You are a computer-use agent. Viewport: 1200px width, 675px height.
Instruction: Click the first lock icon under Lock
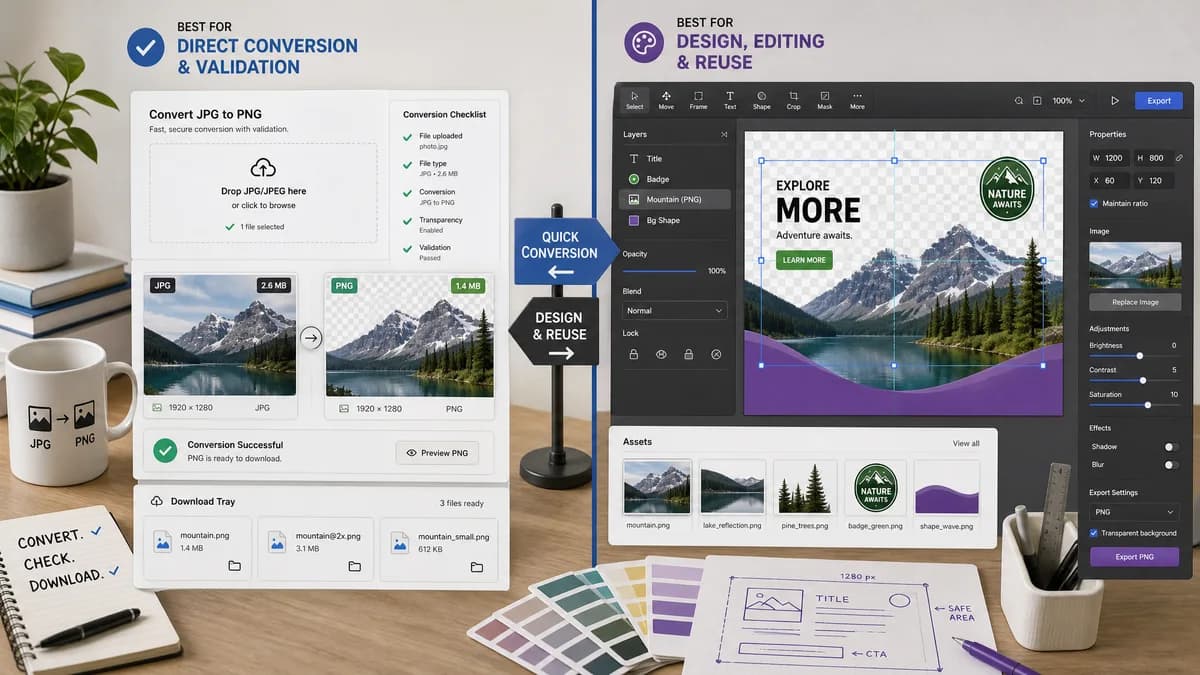[633, 354]
